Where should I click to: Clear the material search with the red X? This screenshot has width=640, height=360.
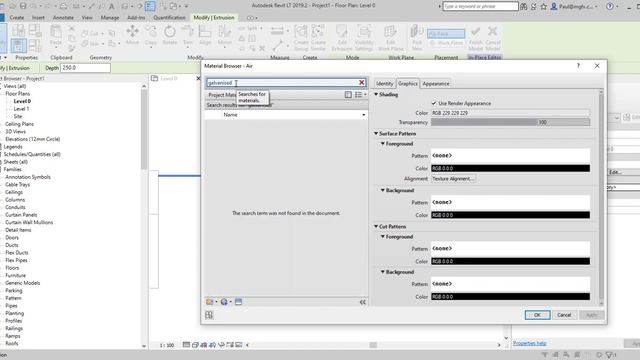(361, 82)
